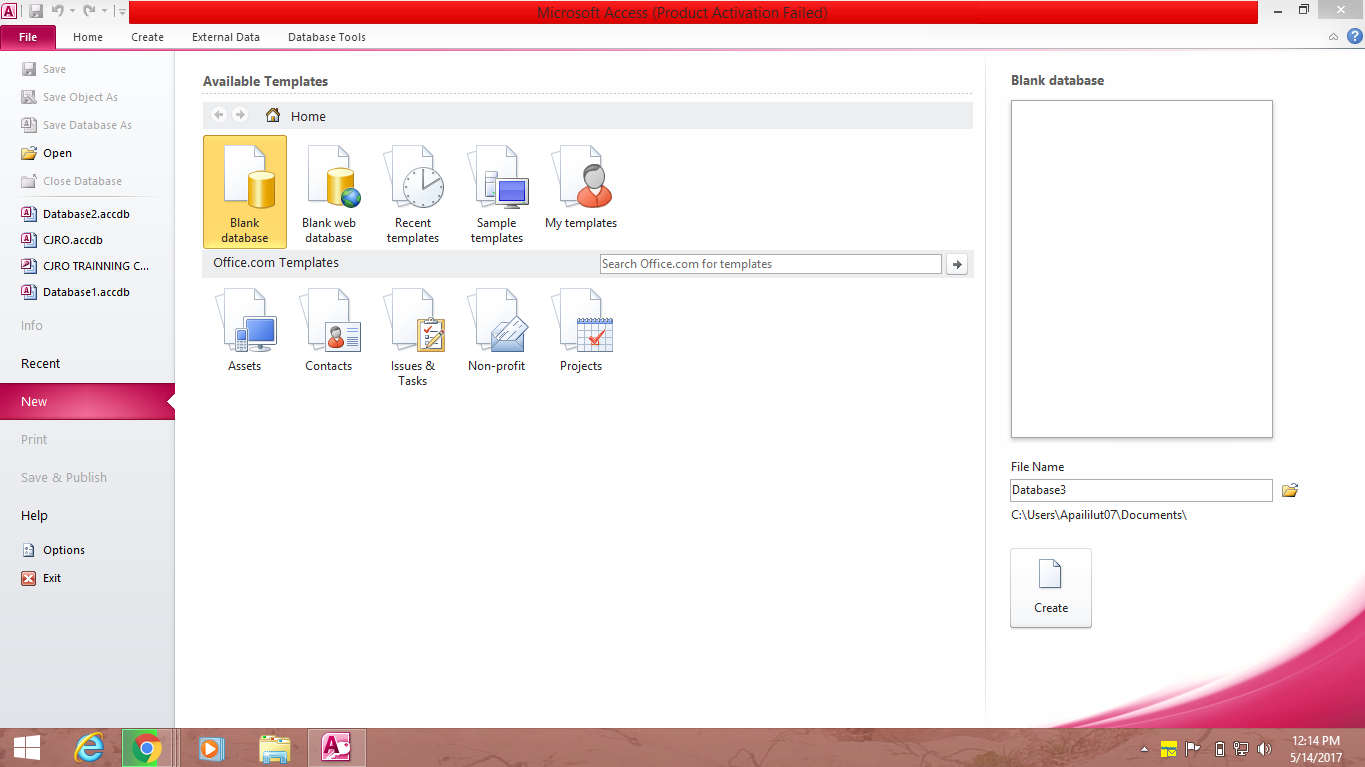Click the battery icon in system tray

click(1219, 749)
